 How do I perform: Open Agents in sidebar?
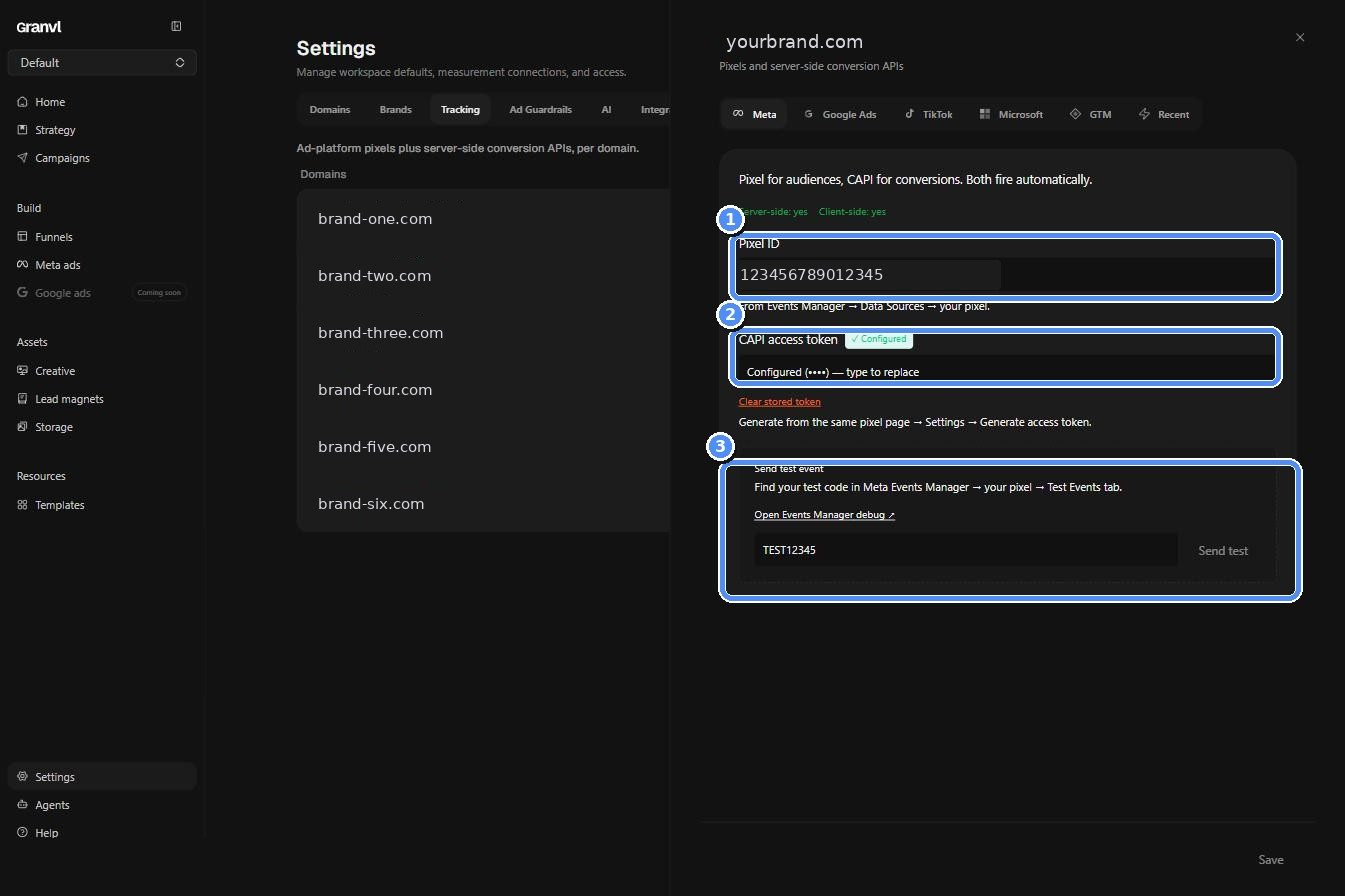click(x=102, y=805)
